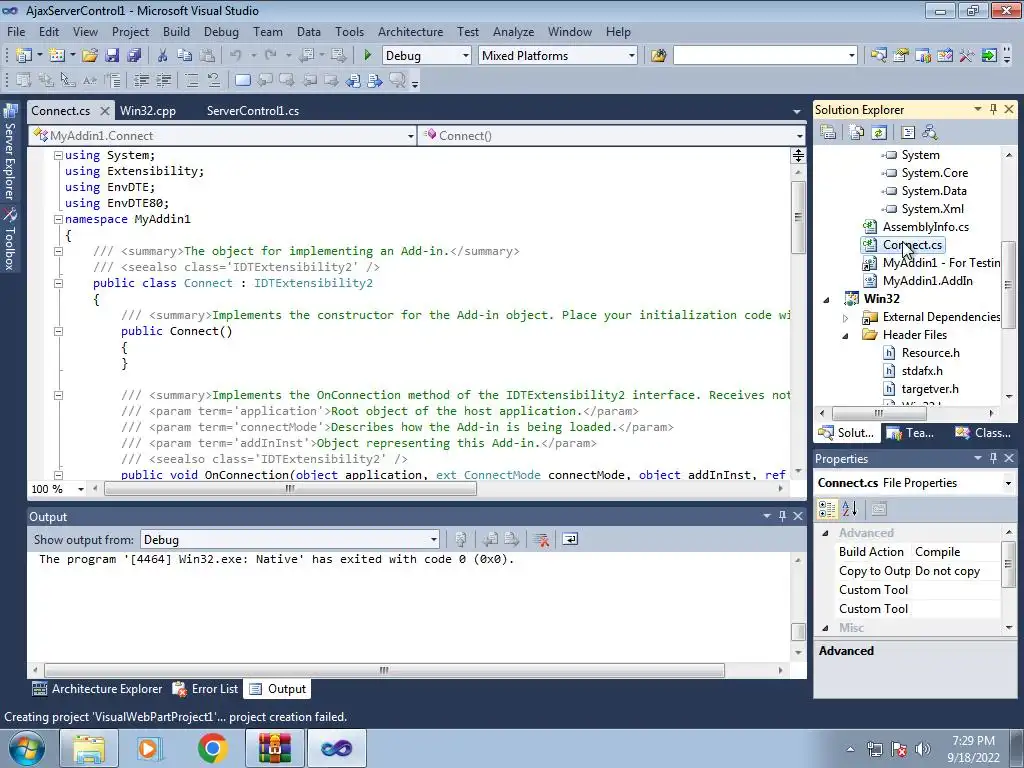Viewport: 1024px width, 768px height.
Task: Open the Analyze menu
Action: point(513,31)
